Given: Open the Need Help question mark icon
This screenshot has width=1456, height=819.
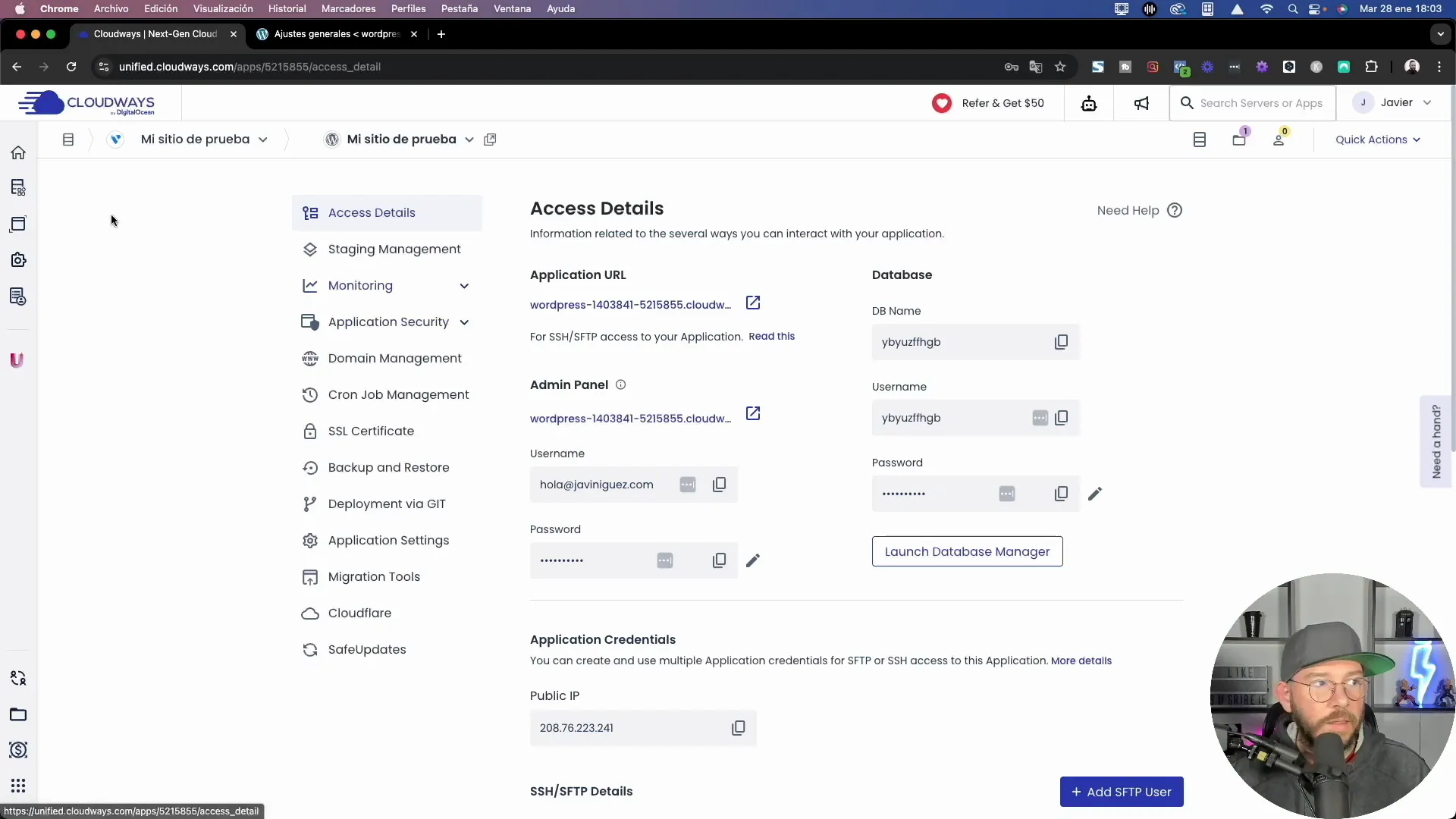Looking at the screenshot, I should tap(1174, 211).
